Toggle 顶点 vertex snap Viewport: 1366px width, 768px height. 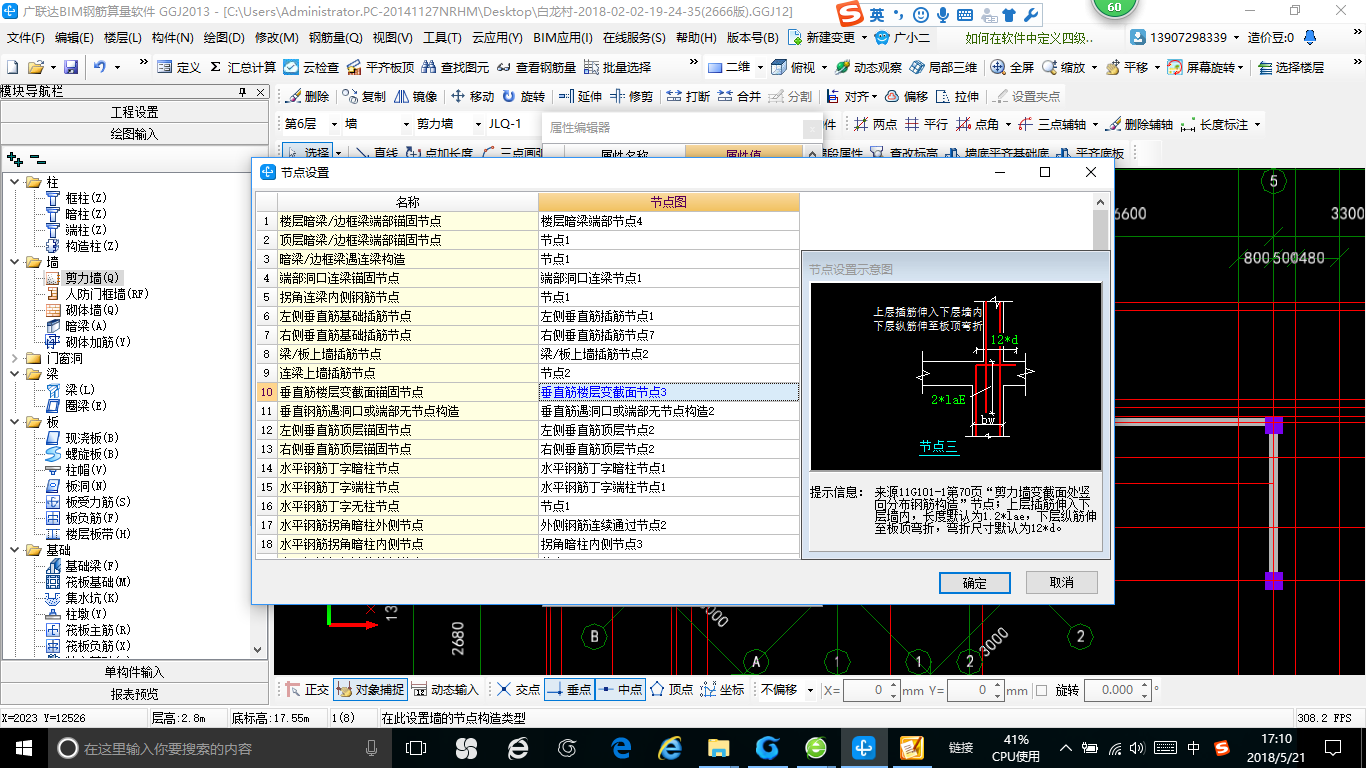(x=672, y=690)
